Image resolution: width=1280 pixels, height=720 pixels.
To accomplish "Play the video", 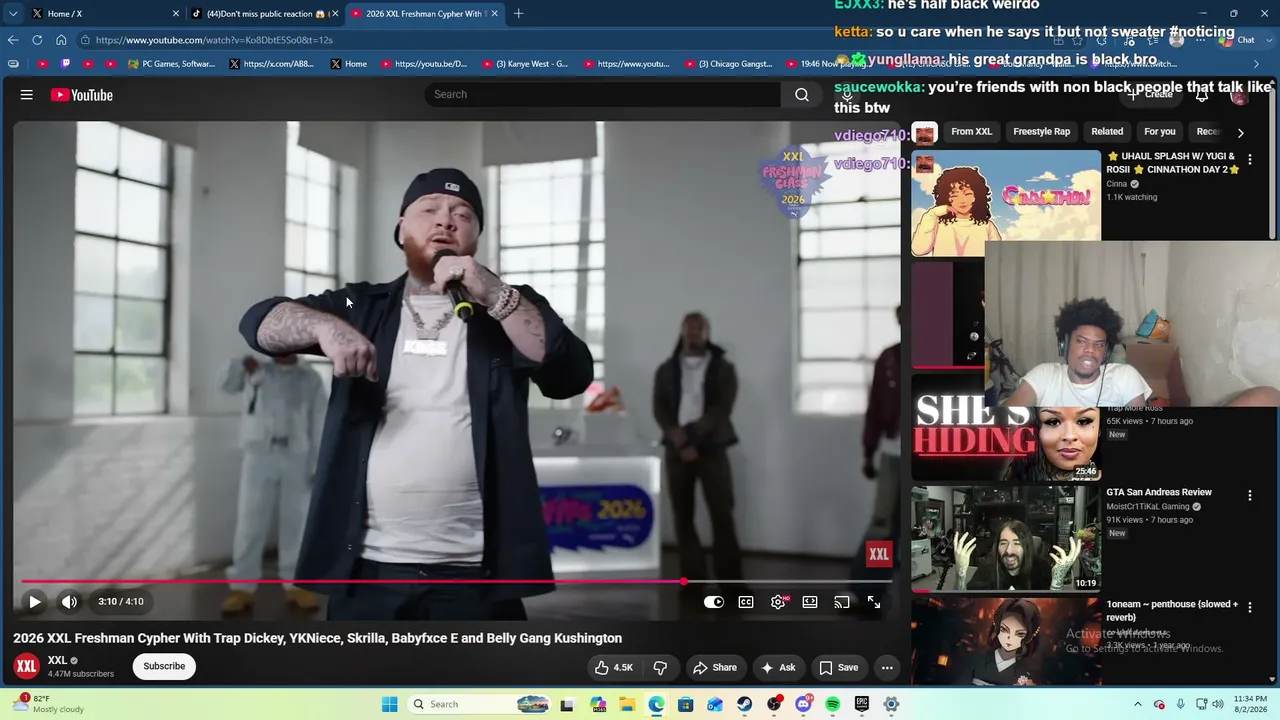I will pyautogui.click(x=35, y=602).
